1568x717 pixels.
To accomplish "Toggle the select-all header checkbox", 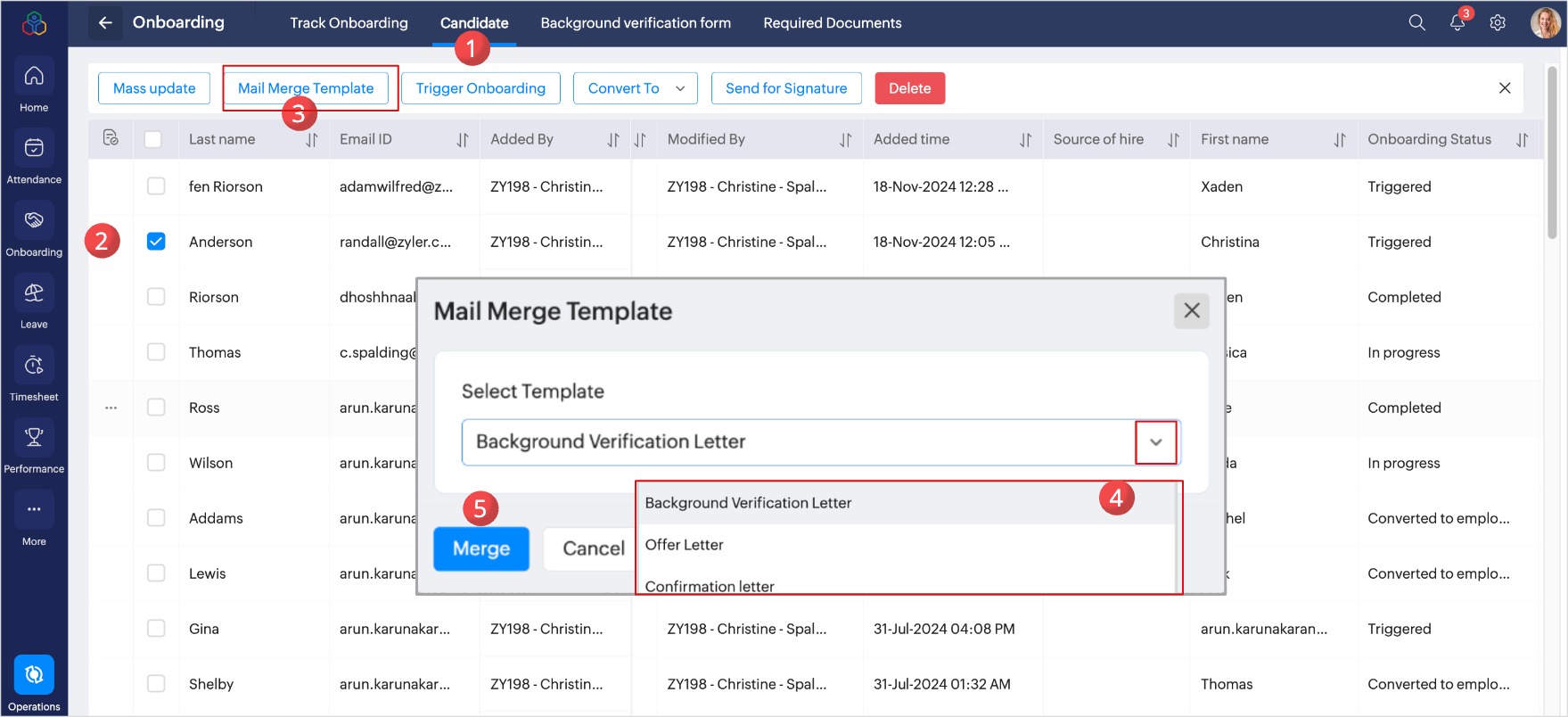I will [x=153, y=139].
